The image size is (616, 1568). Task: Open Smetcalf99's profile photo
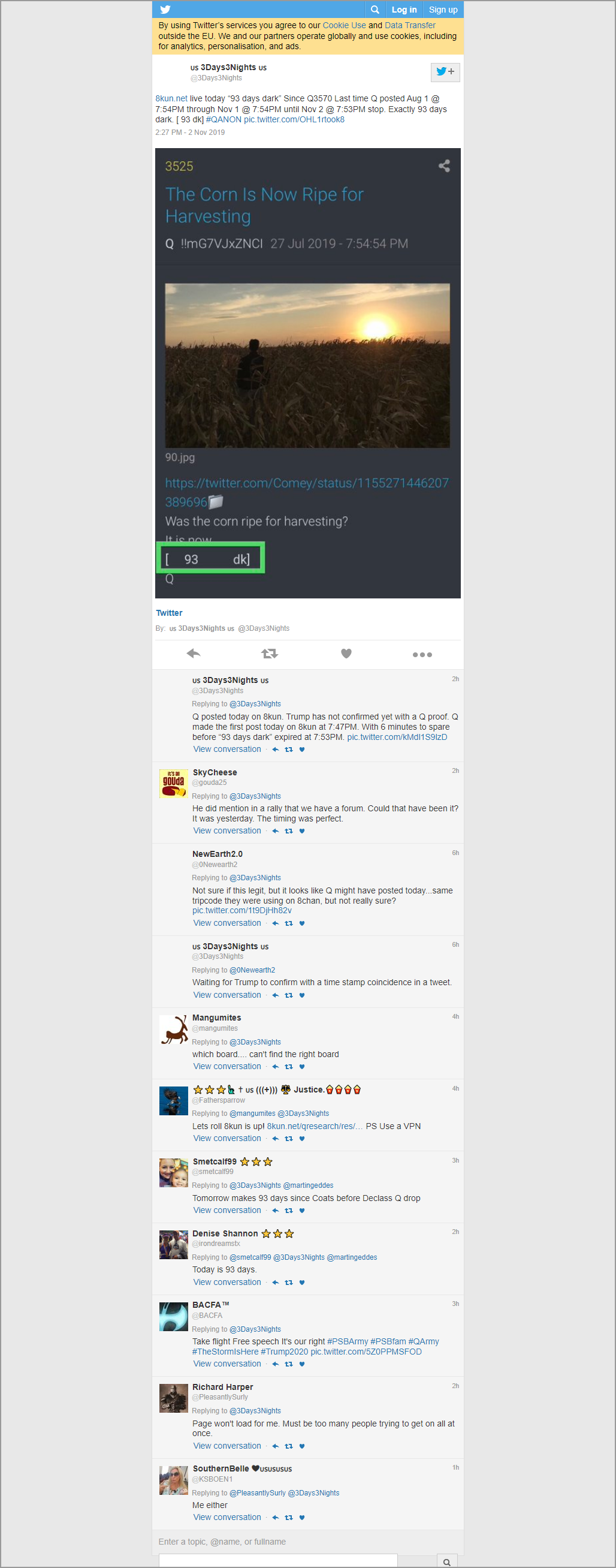(173, 1173)
